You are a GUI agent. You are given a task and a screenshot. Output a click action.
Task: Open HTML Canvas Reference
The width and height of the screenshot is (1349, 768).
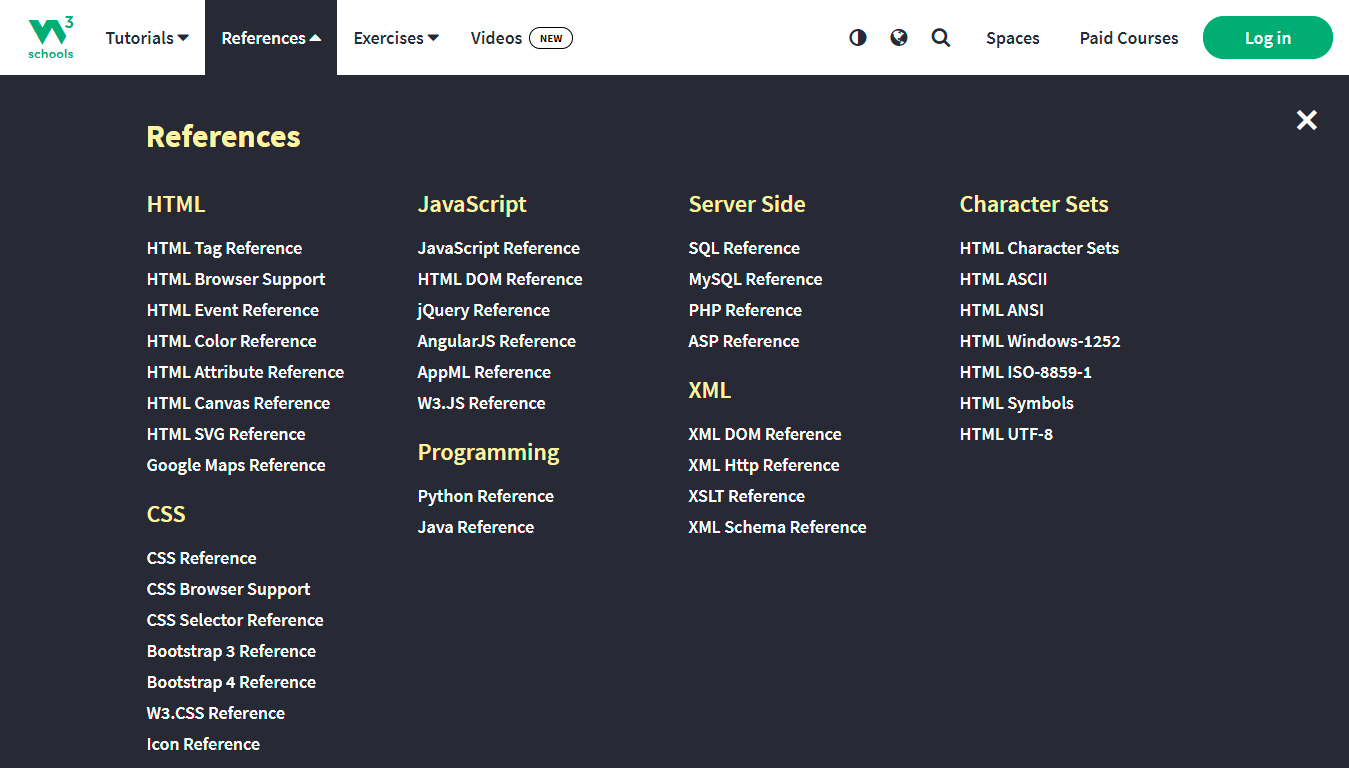238,403
